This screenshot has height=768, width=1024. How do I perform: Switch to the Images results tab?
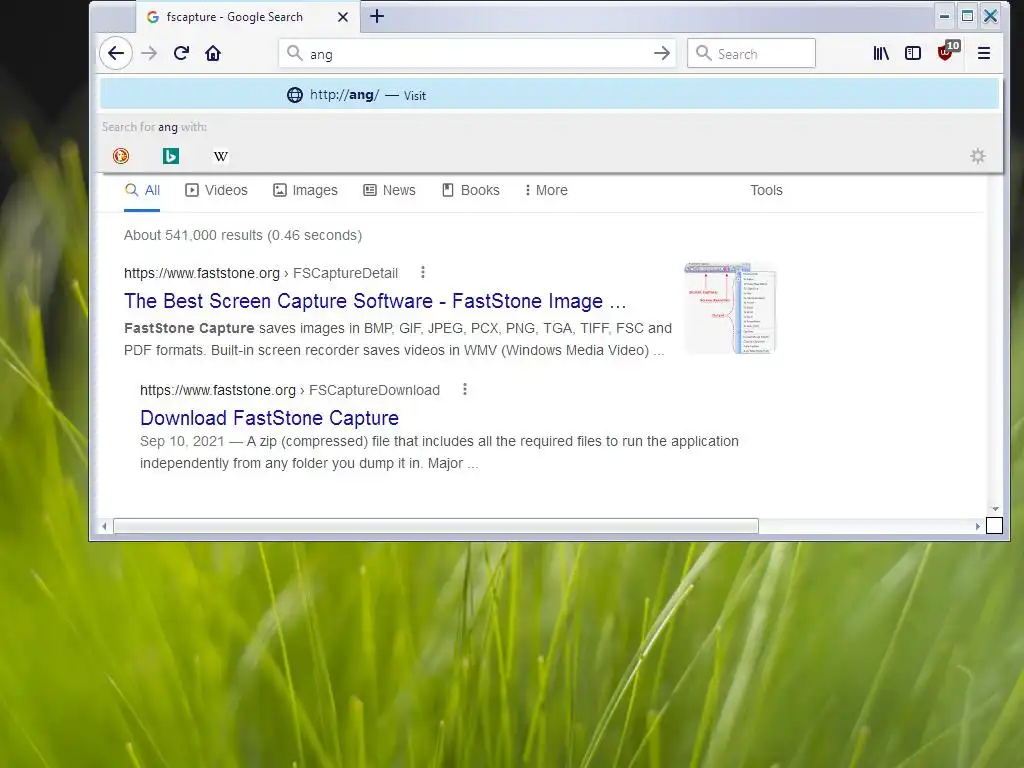pos(305,191)
